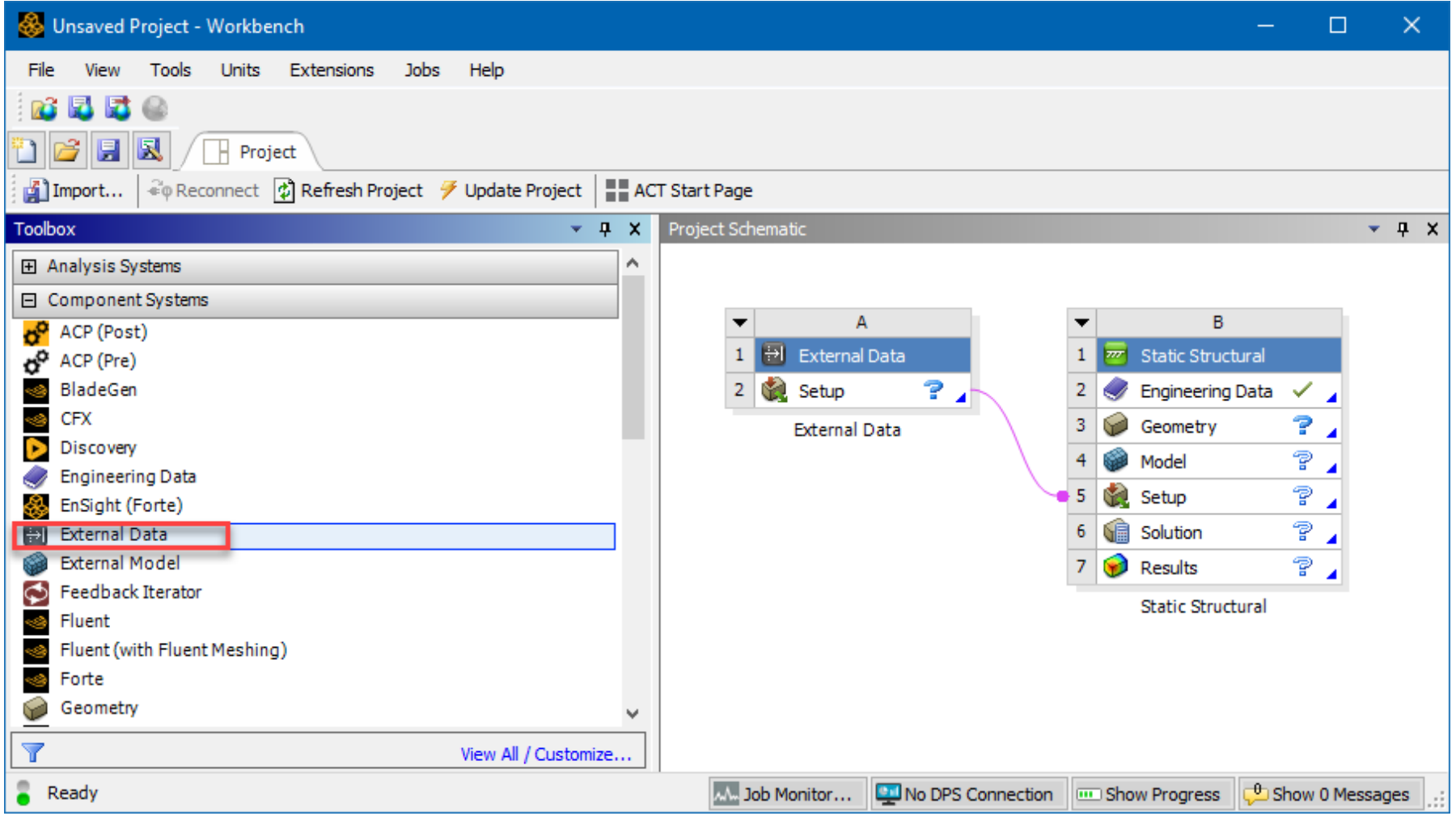Screen dimensions: 1456x816
Task: Select ACP (Pre) component system
Action: [98, 361]
